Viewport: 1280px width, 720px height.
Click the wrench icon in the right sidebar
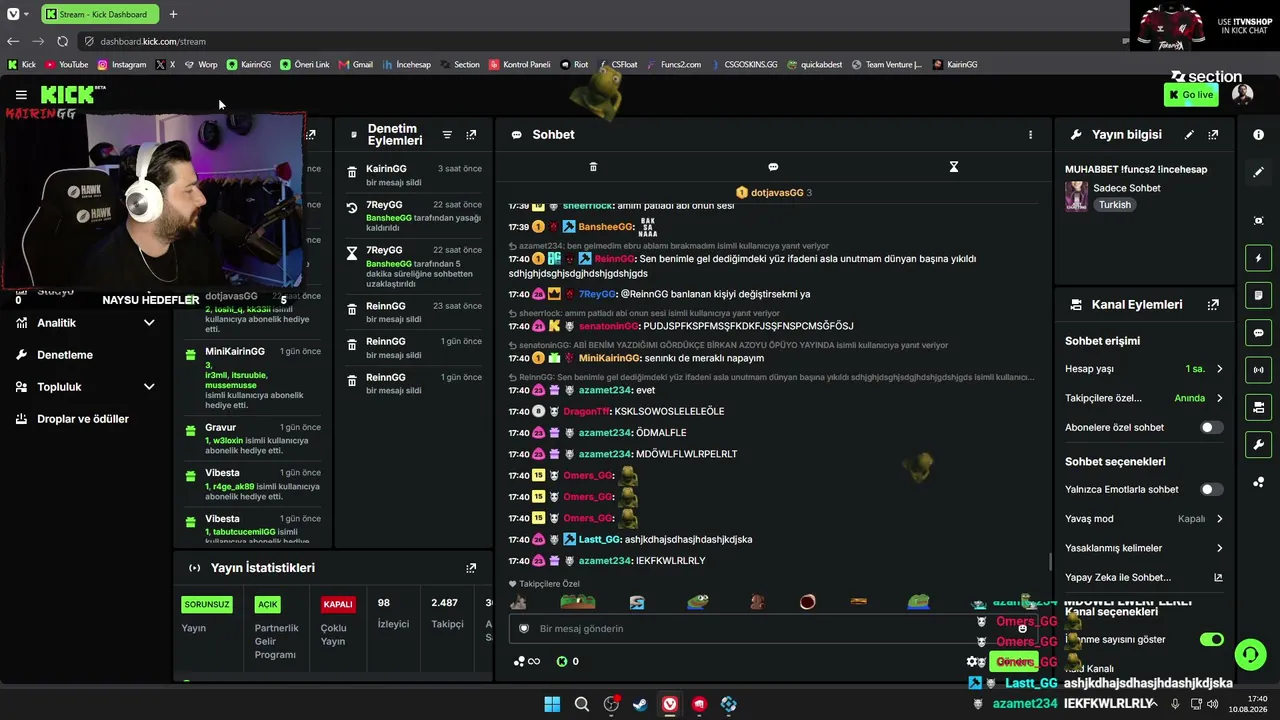[x=1258, y=445]
